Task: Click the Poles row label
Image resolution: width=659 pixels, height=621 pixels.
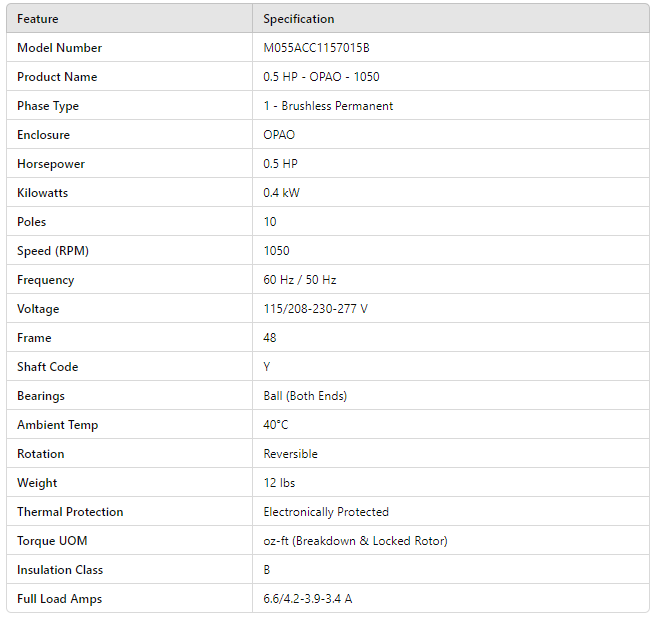Action: [x=32, y=222]
